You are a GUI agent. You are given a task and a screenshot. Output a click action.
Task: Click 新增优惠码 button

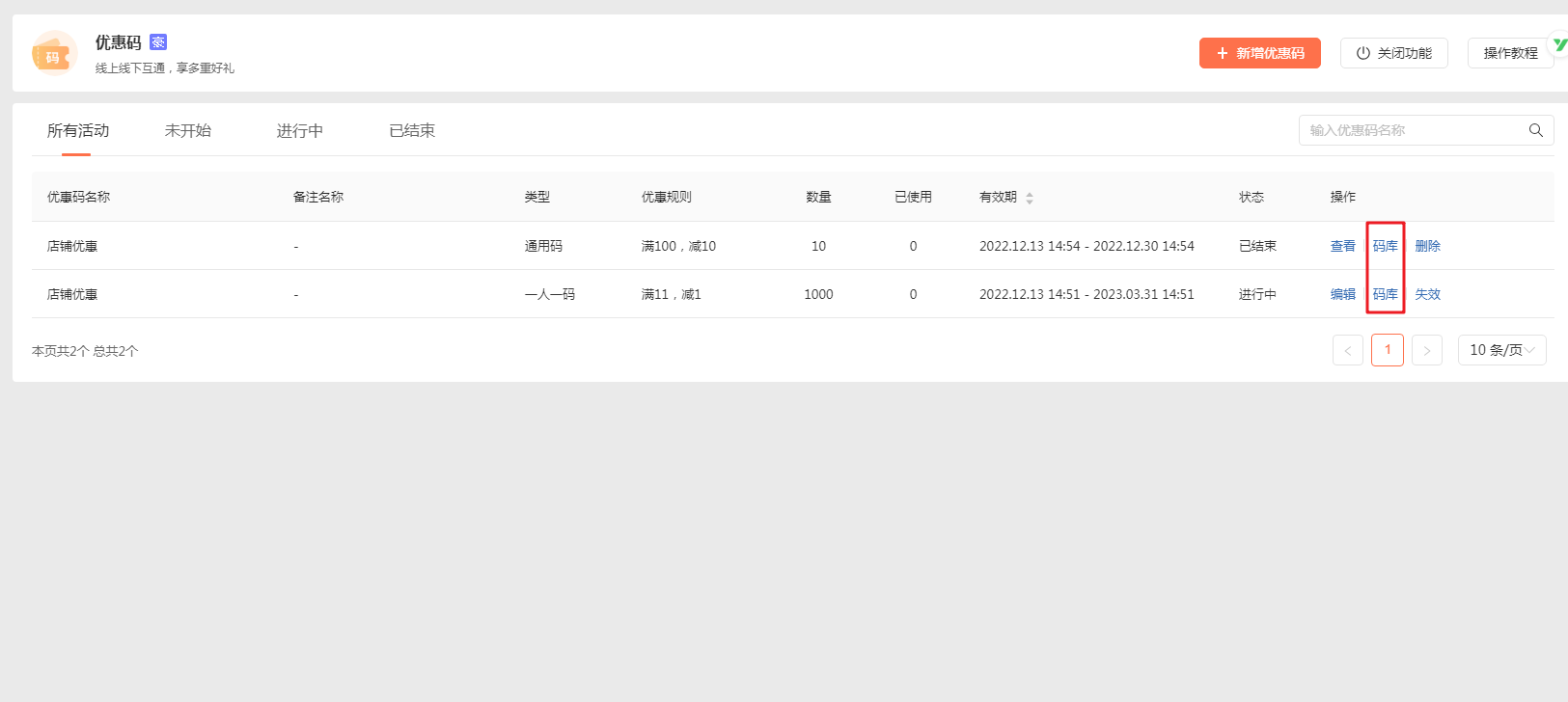click(x=1260, y=53)
